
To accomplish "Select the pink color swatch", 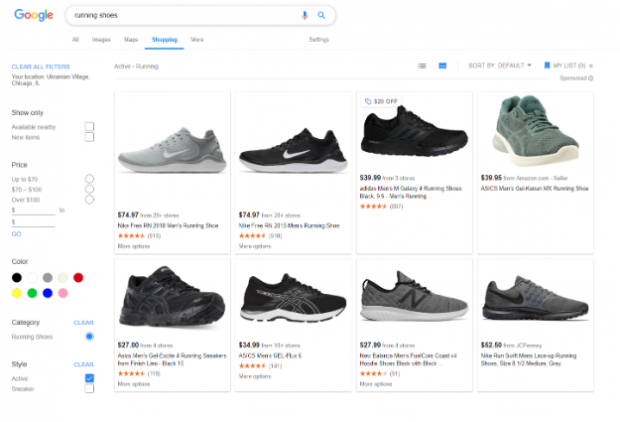I will click(63, 293).
